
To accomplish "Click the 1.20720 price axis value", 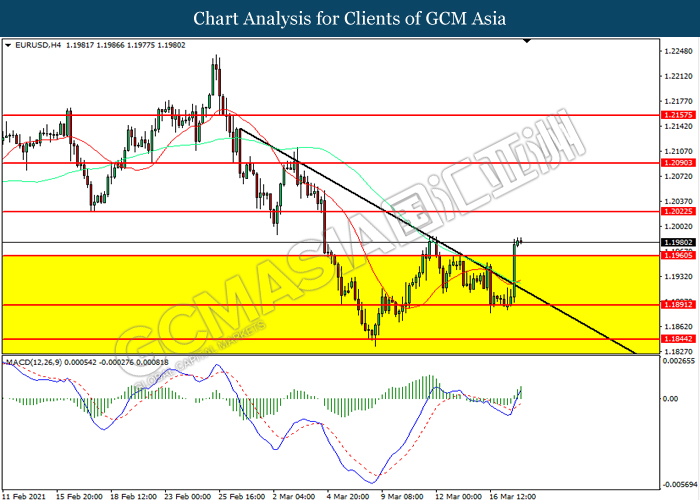I will (679, 176).
